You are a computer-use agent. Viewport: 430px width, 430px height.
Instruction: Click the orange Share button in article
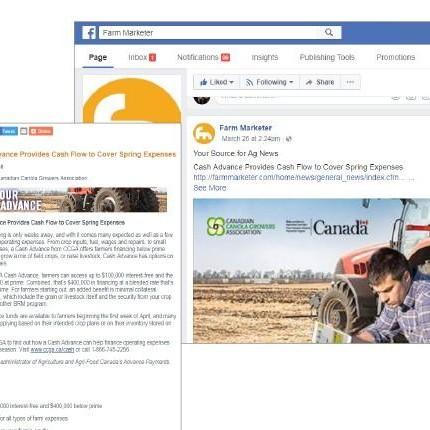click(x=41, y=131)
